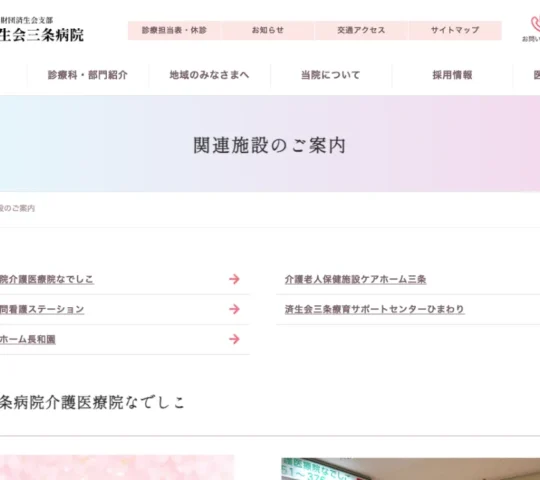Click the 関連施設のご案内 page title
Viewport: 540px width, 480px height.
269,145
